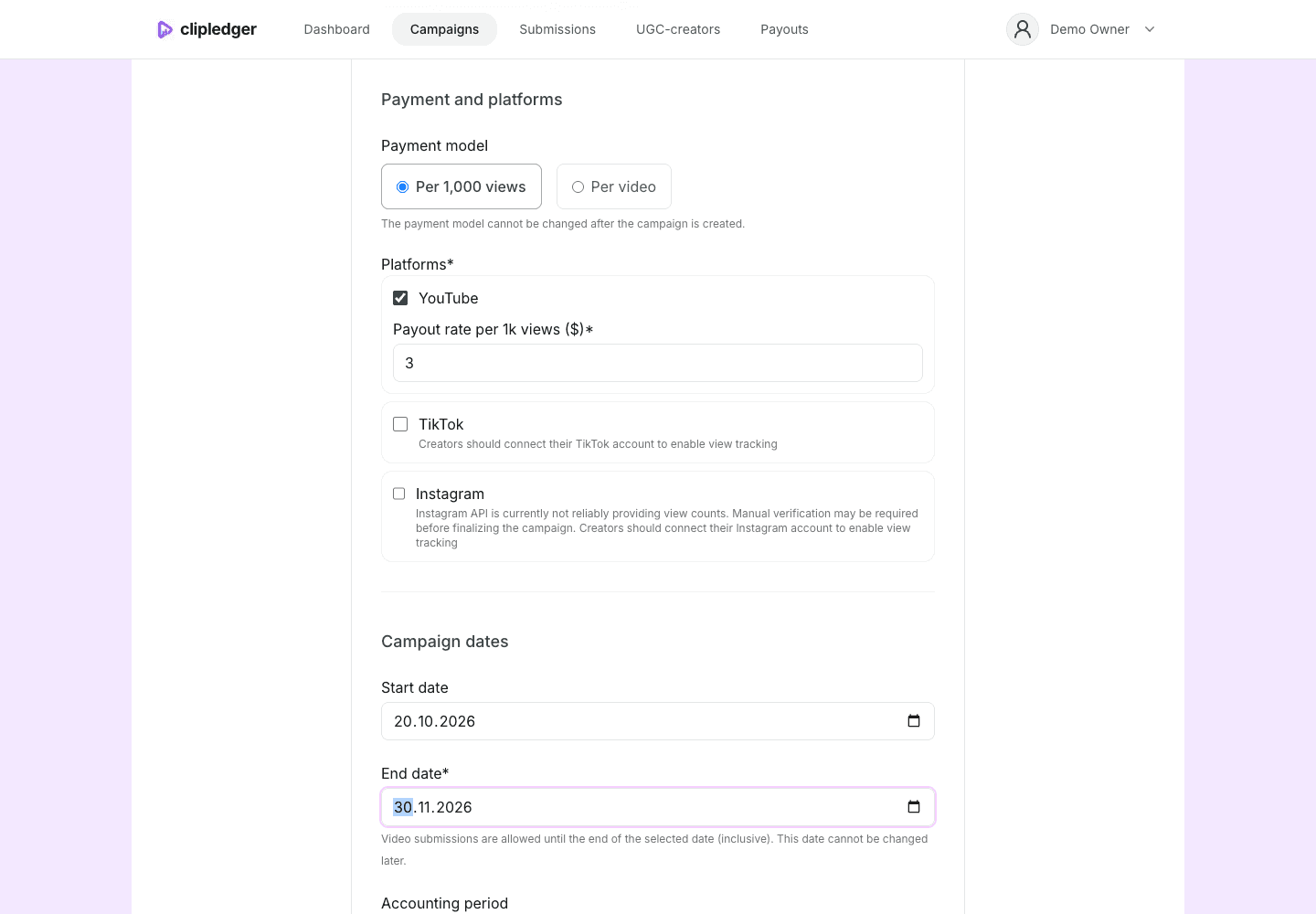Viewport: 1316px width, 914px height.
Task: Select the Per 1,000 views radio option
Action: tap(402, 186)
